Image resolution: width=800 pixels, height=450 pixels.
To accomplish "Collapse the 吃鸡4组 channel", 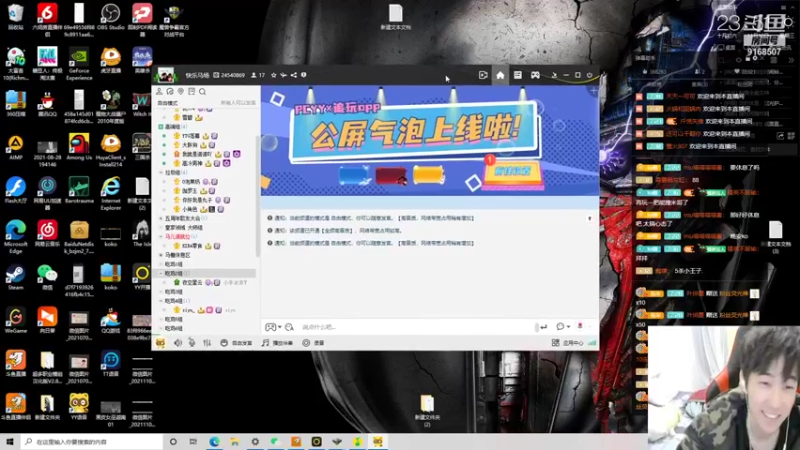I will [x=161, y=301].
